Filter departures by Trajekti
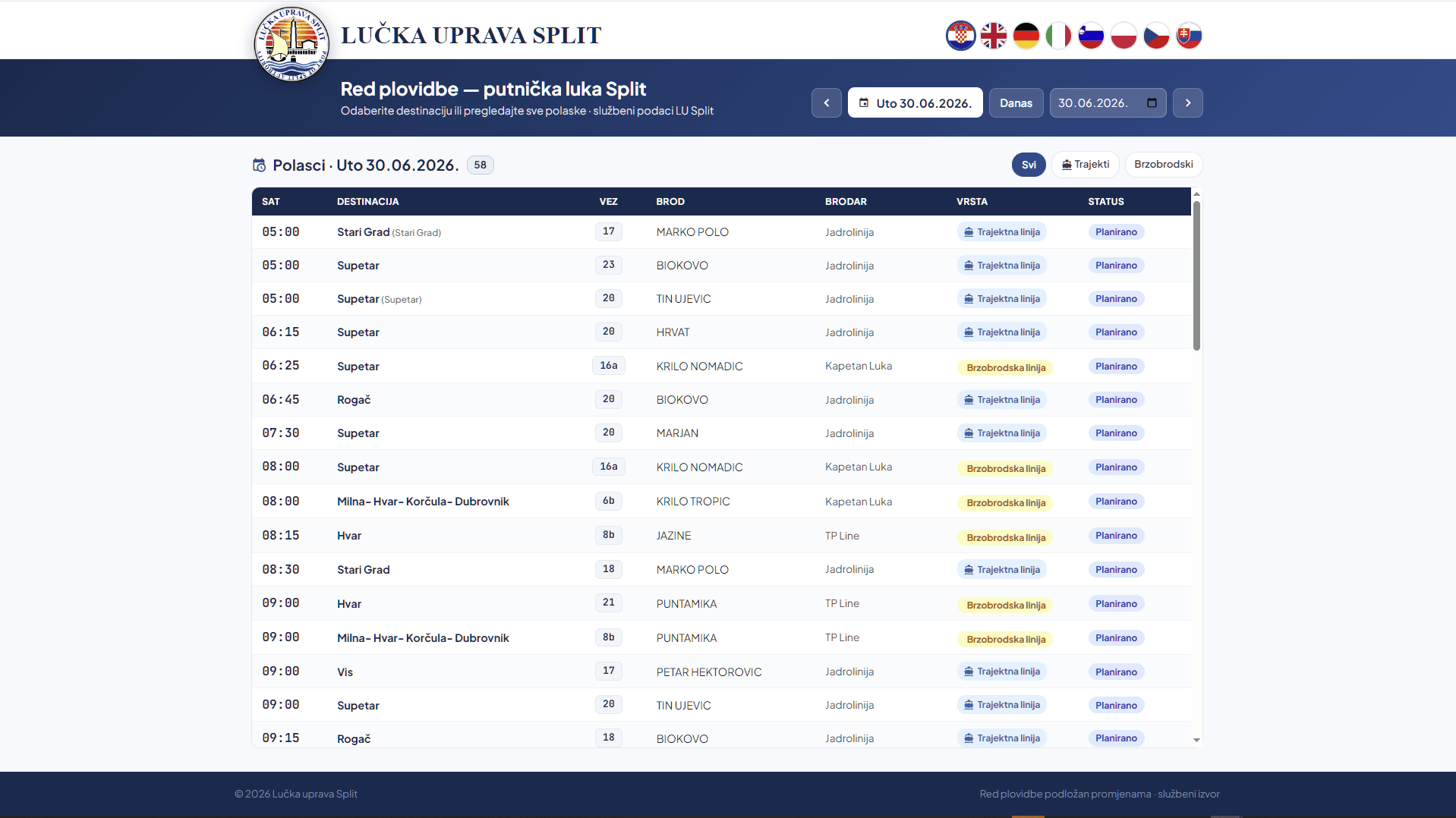The width and height of the screenshot is (1456, 818). click(x=1086, y=165)
